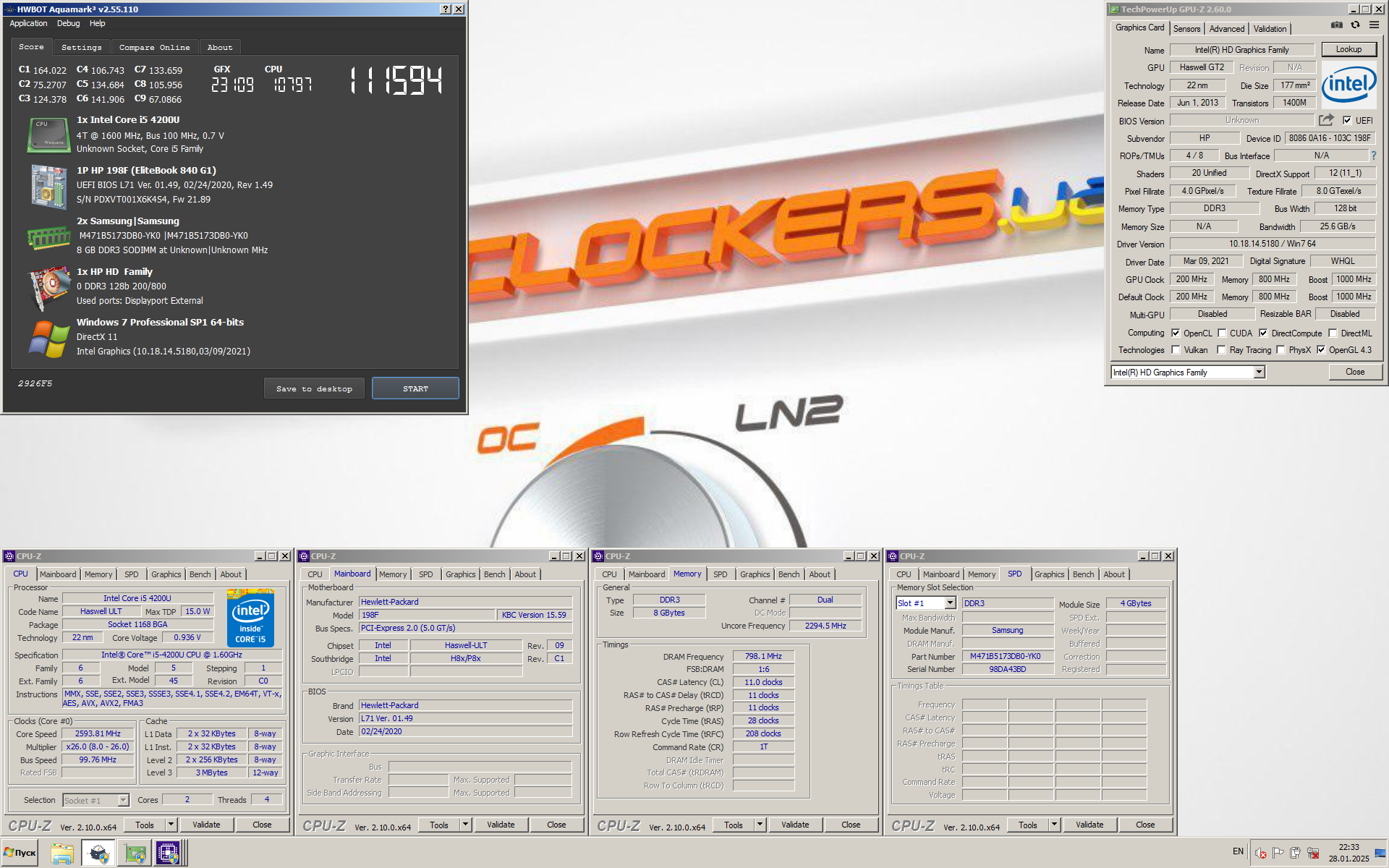
Task: Click the Windows flag logo icon in Aquamark
Action: point(48,339)
